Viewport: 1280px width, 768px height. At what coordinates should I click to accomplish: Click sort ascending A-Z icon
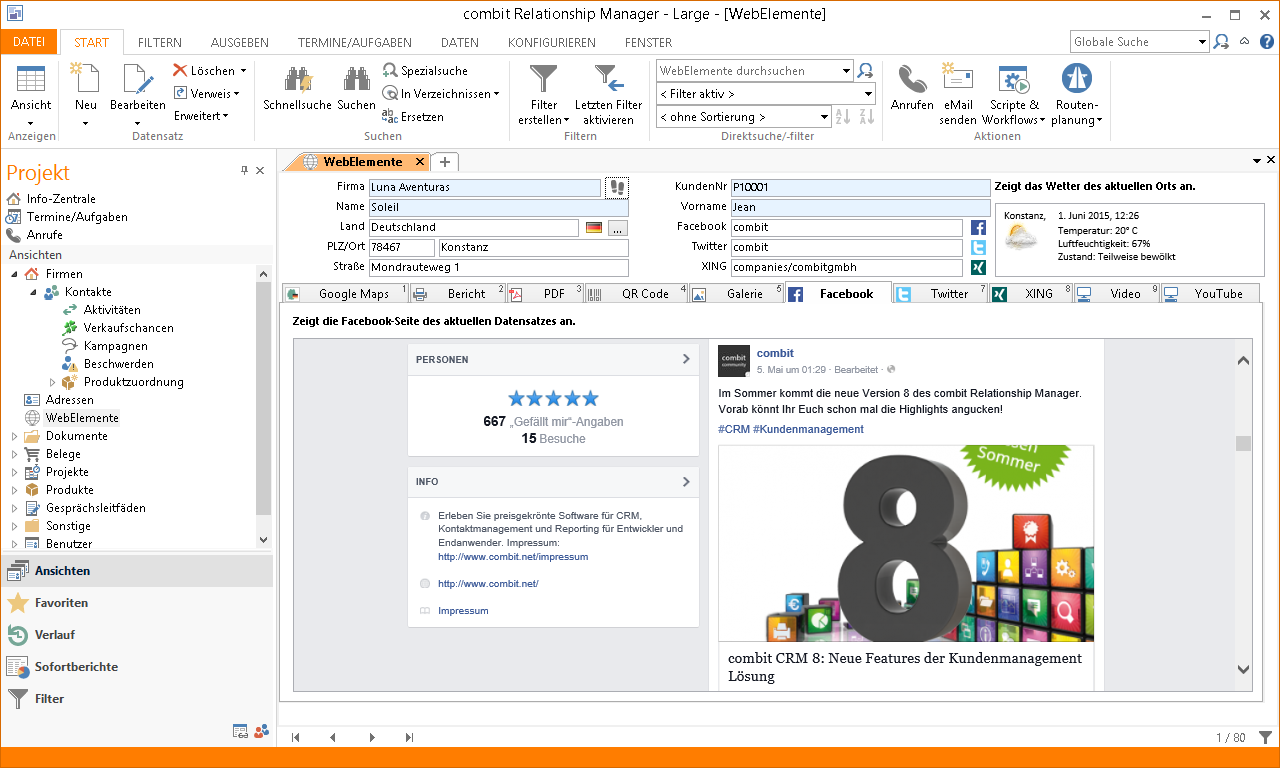(843, 117)
